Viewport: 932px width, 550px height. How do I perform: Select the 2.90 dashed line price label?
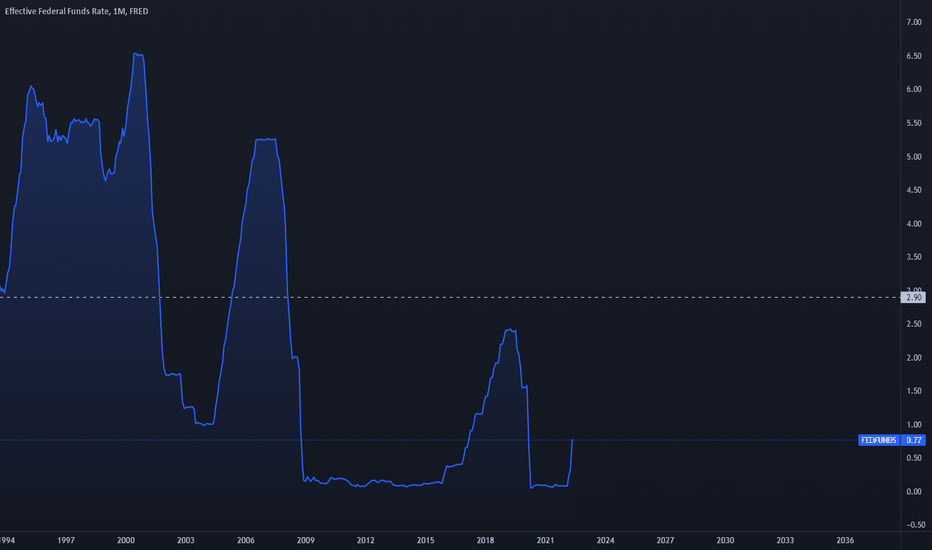coord(914,297)
